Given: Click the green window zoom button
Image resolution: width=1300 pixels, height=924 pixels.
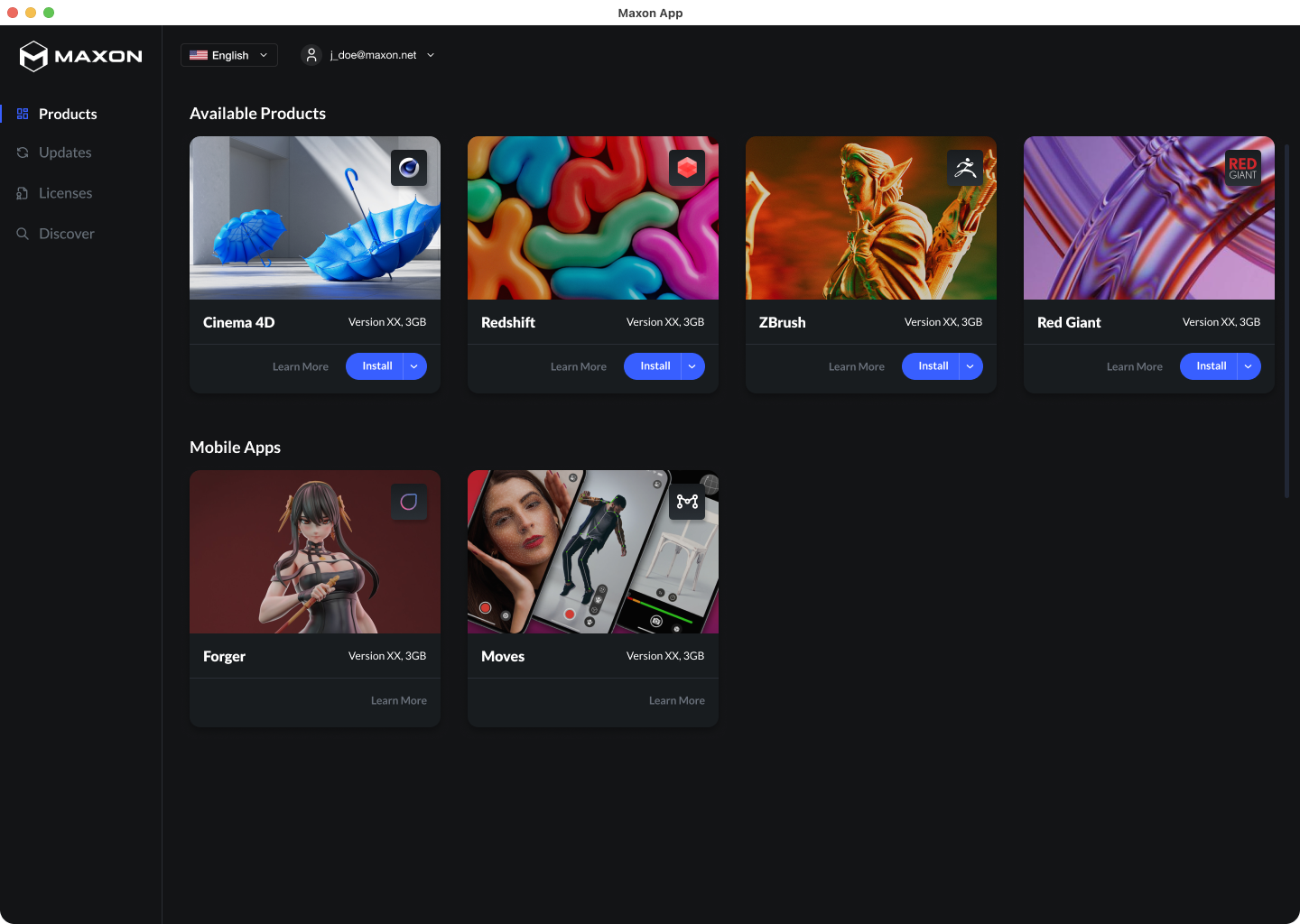Looking at the screenshot, I should coord(49,13).
